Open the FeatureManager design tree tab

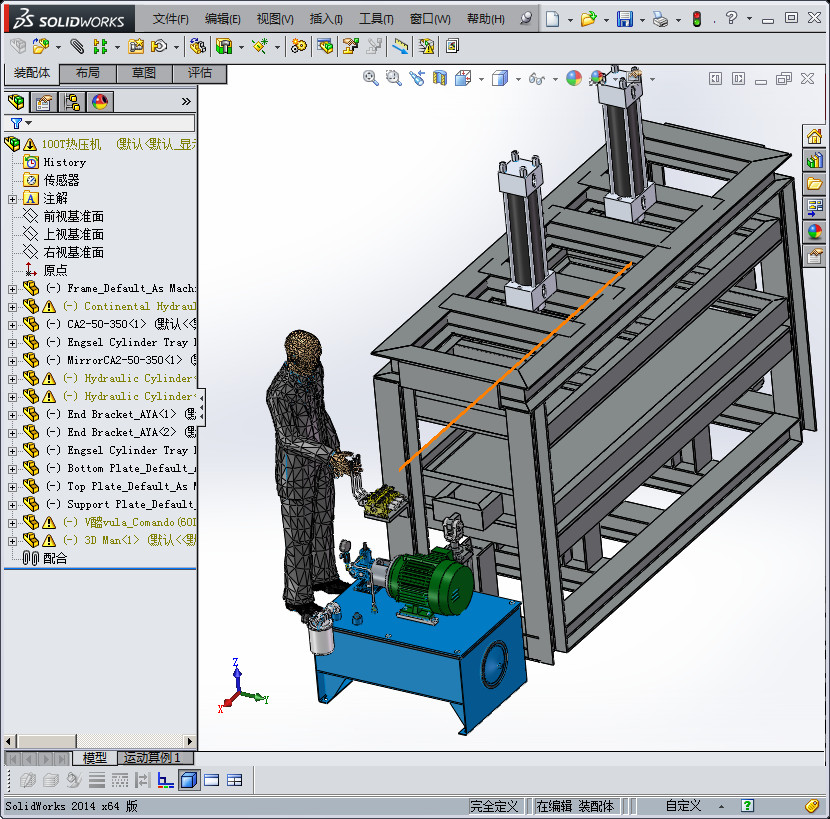click(x=16, y=102)
